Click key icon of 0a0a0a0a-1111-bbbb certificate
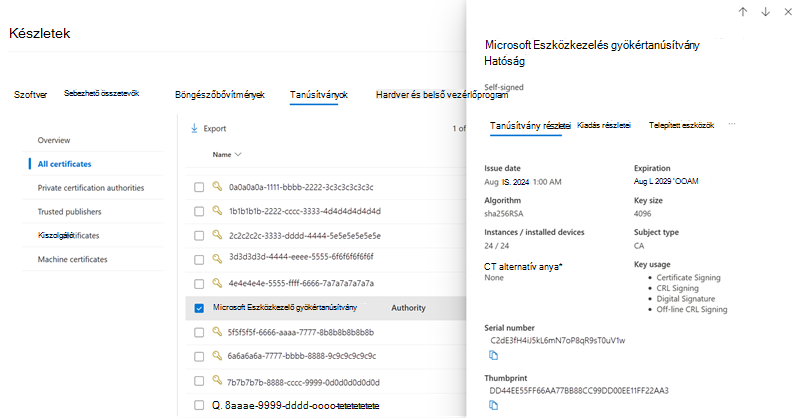 point(217,186)
